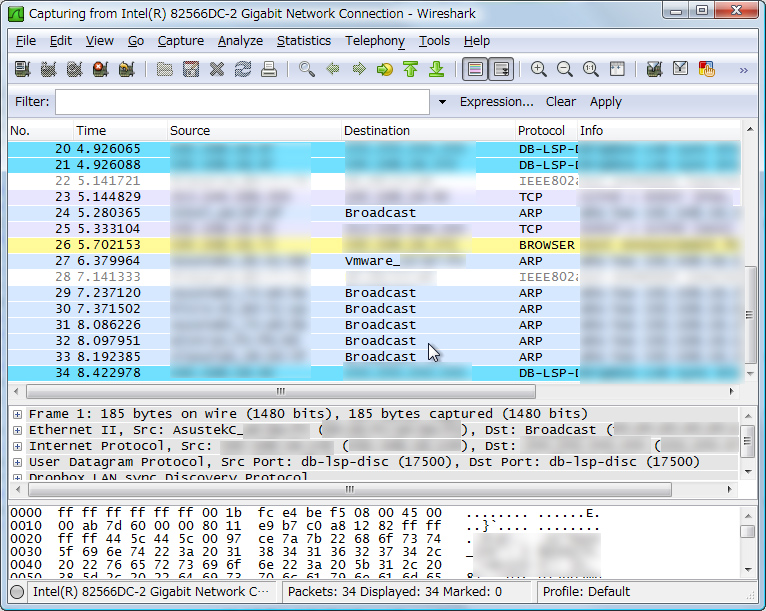766x611 pixels.
Task: Select packet 34 at time 8.422978
Action: click(x=374, y=373)
